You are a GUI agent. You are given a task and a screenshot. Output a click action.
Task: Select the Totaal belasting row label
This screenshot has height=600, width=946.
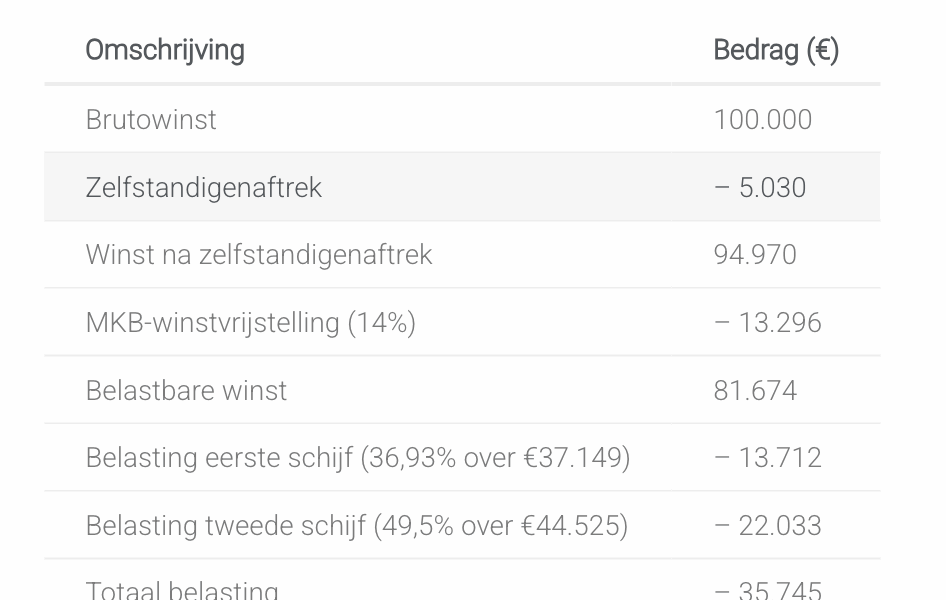point(182,589)
